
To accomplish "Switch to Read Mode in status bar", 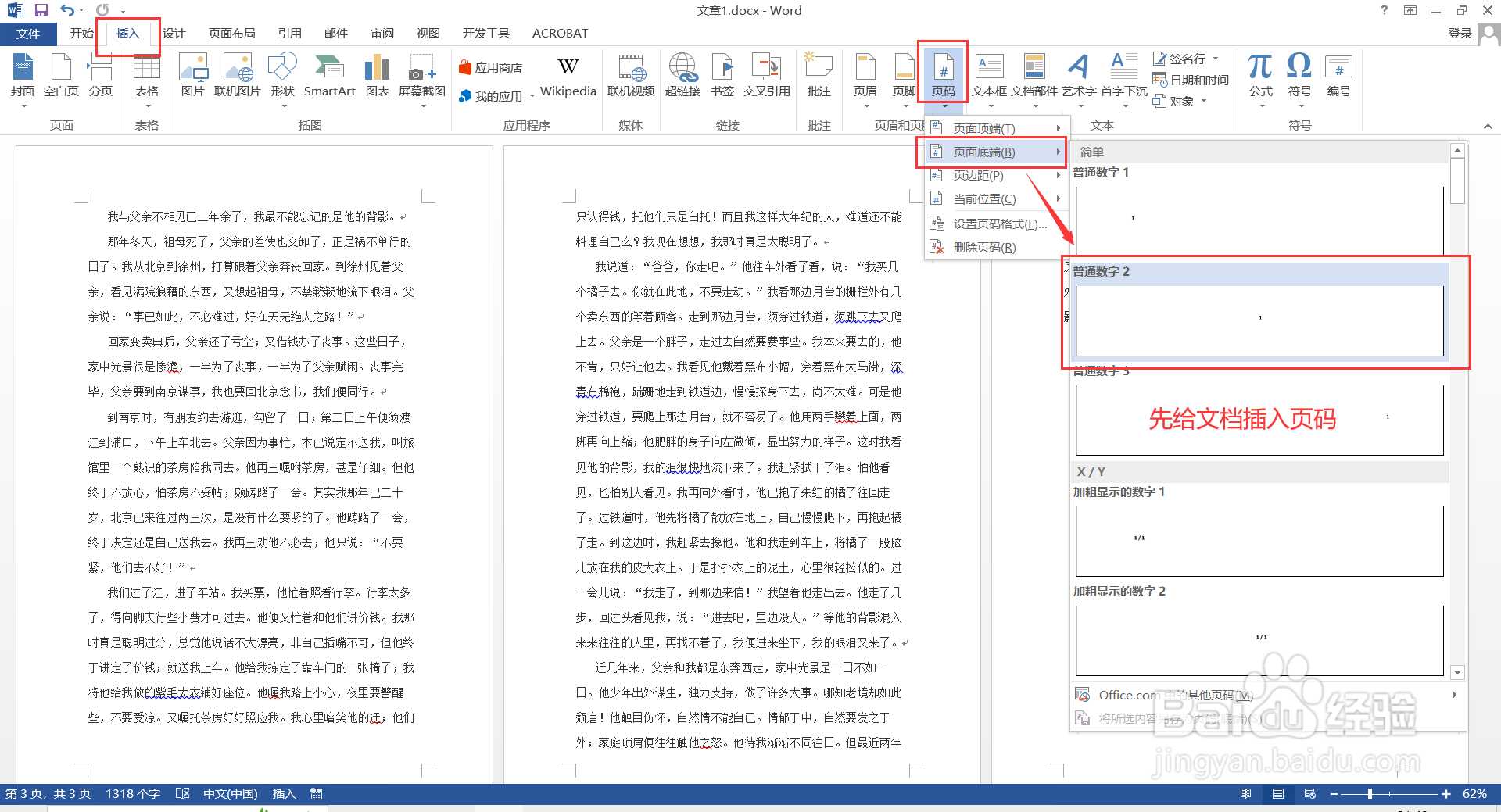I will pyautogui.click(x=1245, y=793).
